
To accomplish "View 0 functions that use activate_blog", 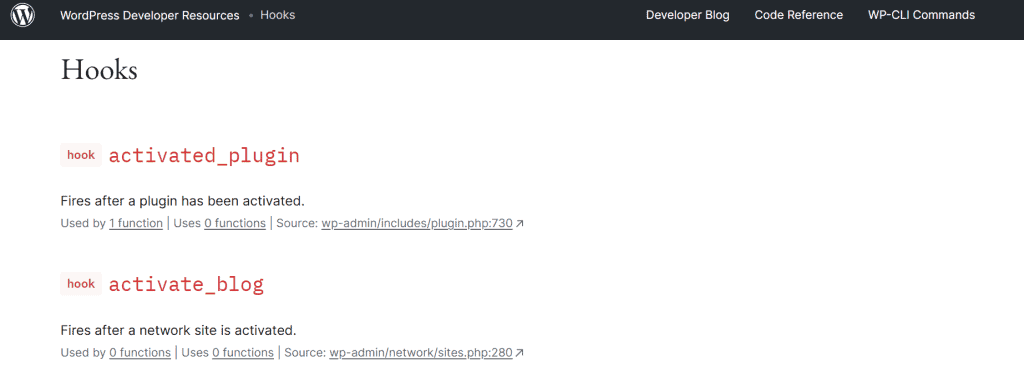I will click(x=140, y=352).
